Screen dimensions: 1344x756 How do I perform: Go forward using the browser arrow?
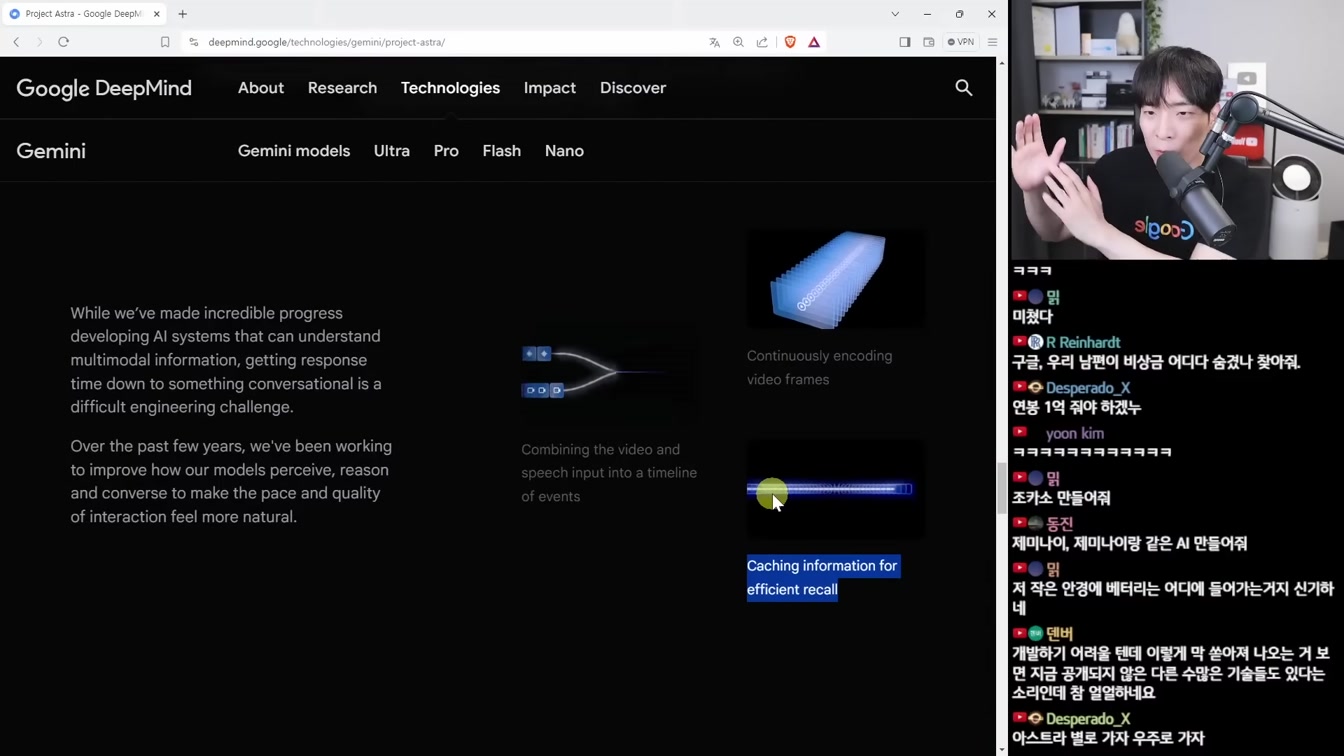[39, 42]
